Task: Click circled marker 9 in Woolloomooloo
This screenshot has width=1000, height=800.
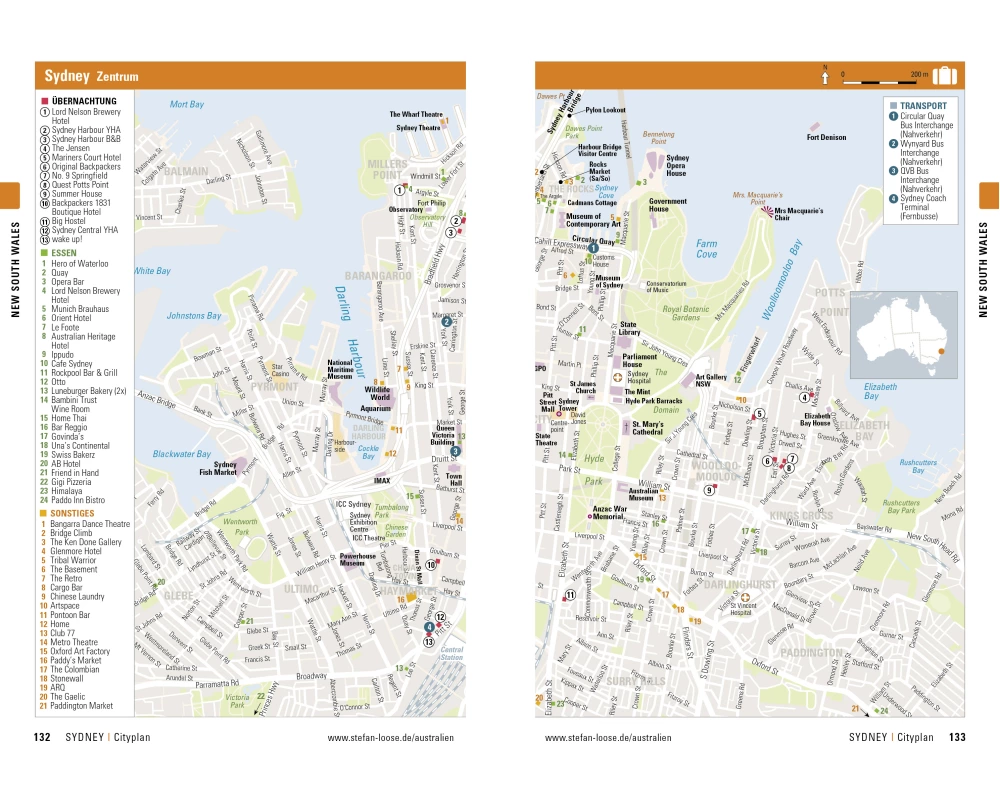Action: pos(709,490)
